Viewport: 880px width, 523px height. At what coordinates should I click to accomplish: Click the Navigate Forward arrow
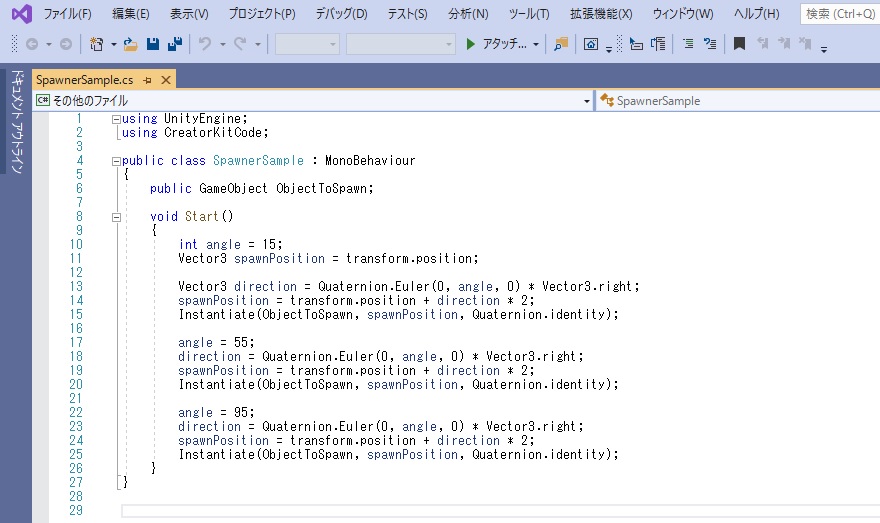pyautogui.click(x=66, y=44)
